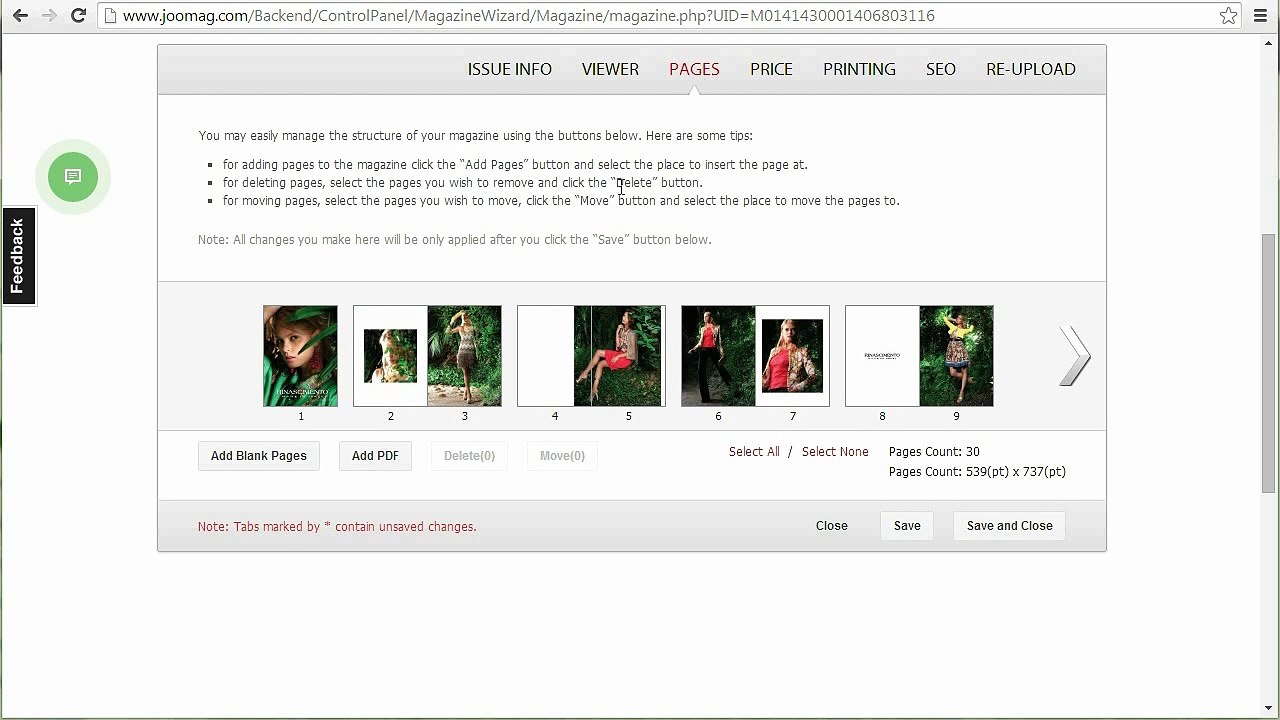The width and height of the screenshot is (1280, 720).
Task: Select the page 3 thumbnail
Action: click(464, 356)
